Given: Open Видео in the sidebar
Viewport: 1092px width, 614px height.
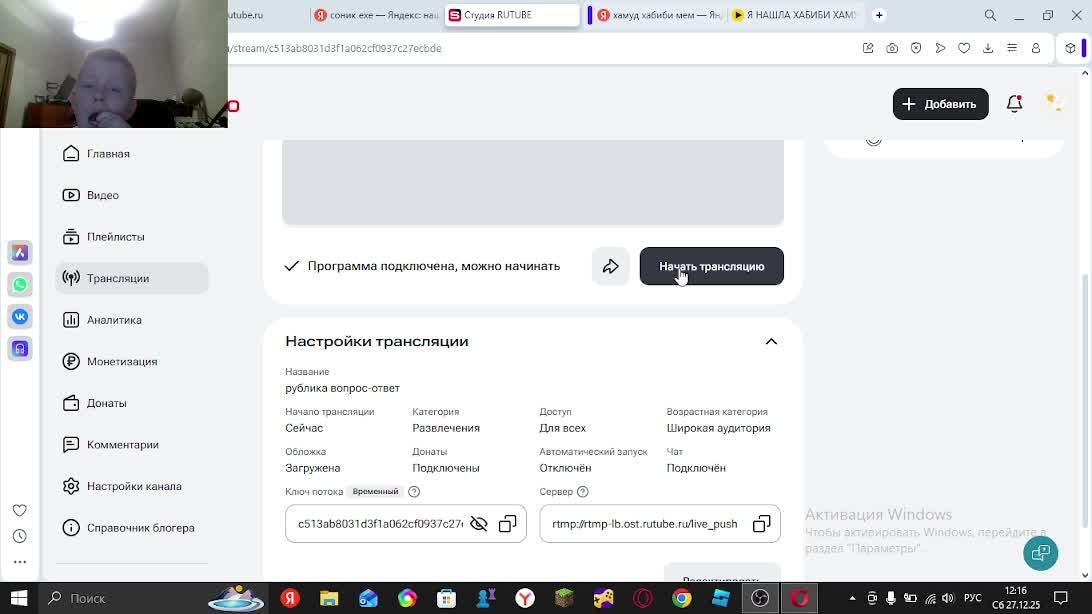Looking at the screenshot, I should point(132,195).
